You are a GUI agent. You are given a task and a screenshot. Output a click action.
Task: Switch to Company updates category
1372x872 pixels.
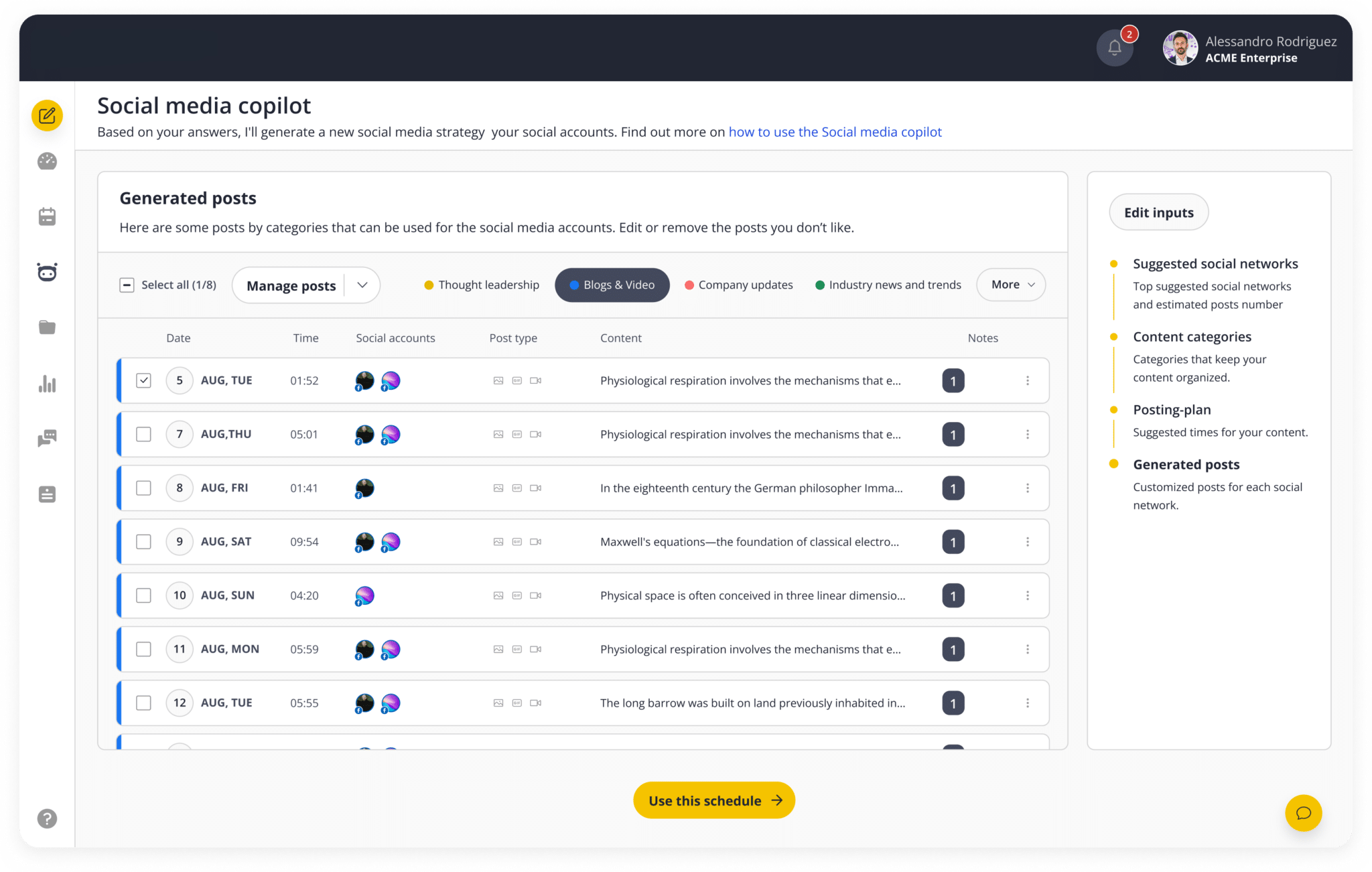point(738,285)
